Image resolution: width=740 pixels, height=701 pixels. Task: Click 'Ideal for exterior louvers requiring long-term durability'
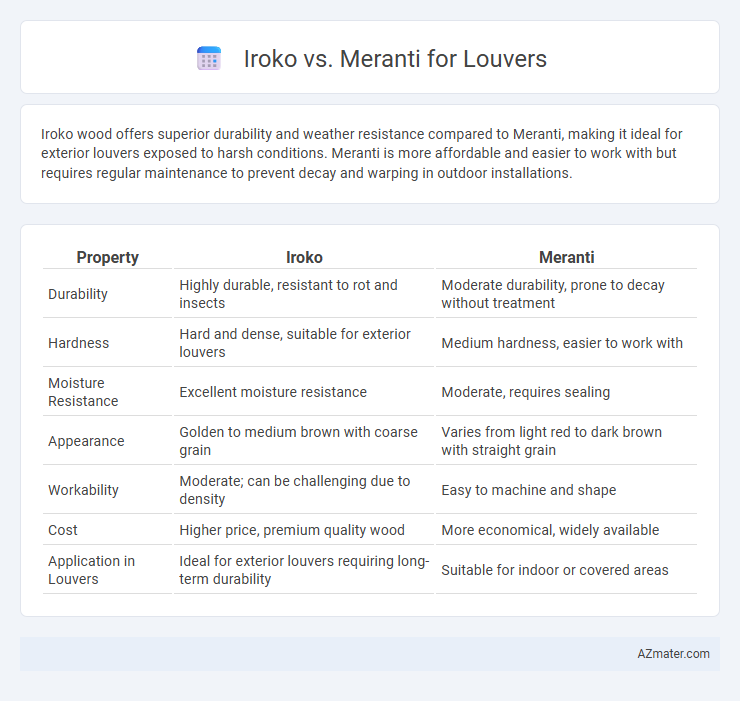(304, 570)
